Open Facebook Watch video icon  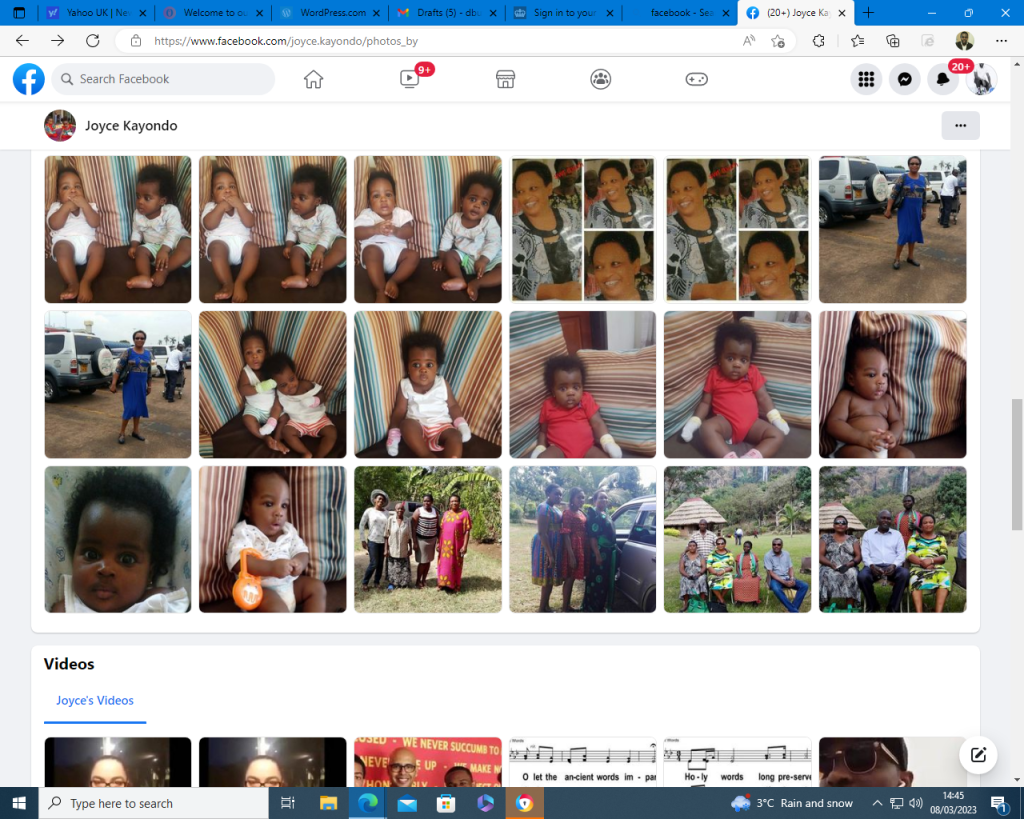coord(409,79)
